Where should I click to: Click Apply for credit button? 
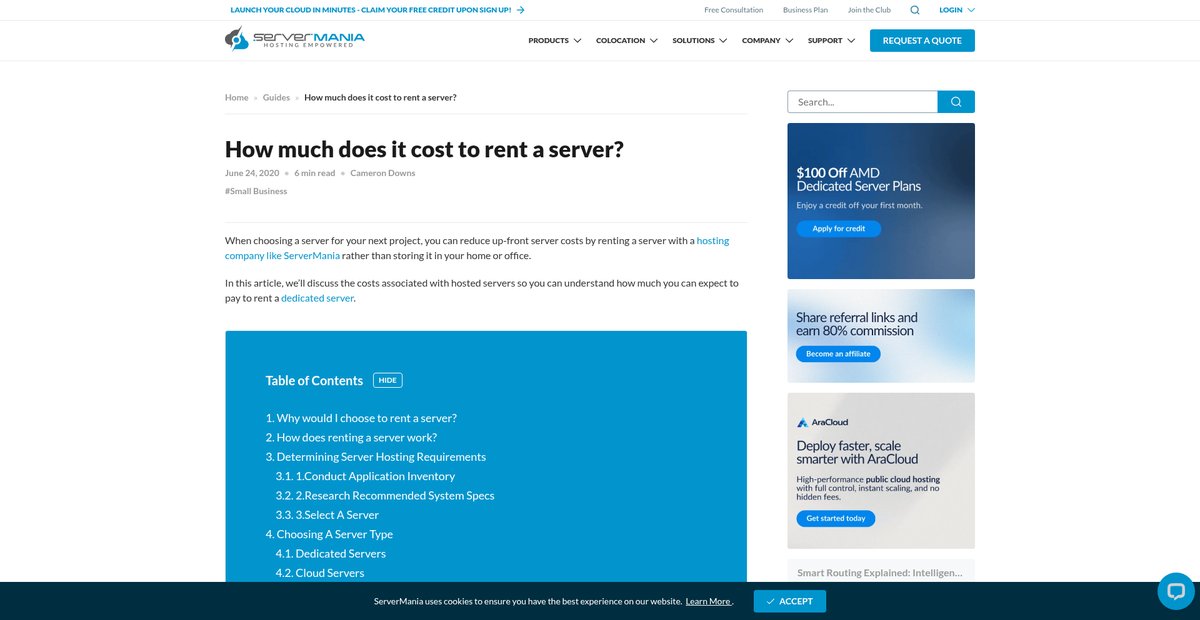pyautogui.click(x=838, y=229)
